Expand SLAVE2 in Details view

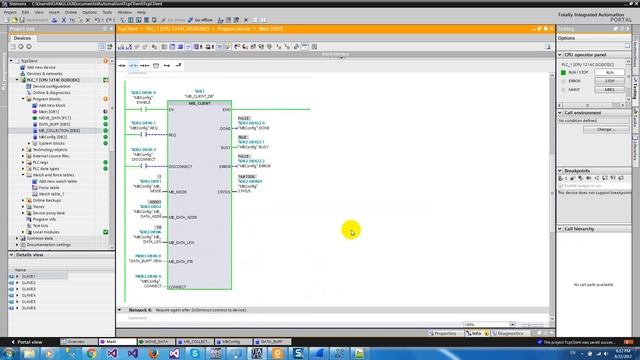click(17, 282)
